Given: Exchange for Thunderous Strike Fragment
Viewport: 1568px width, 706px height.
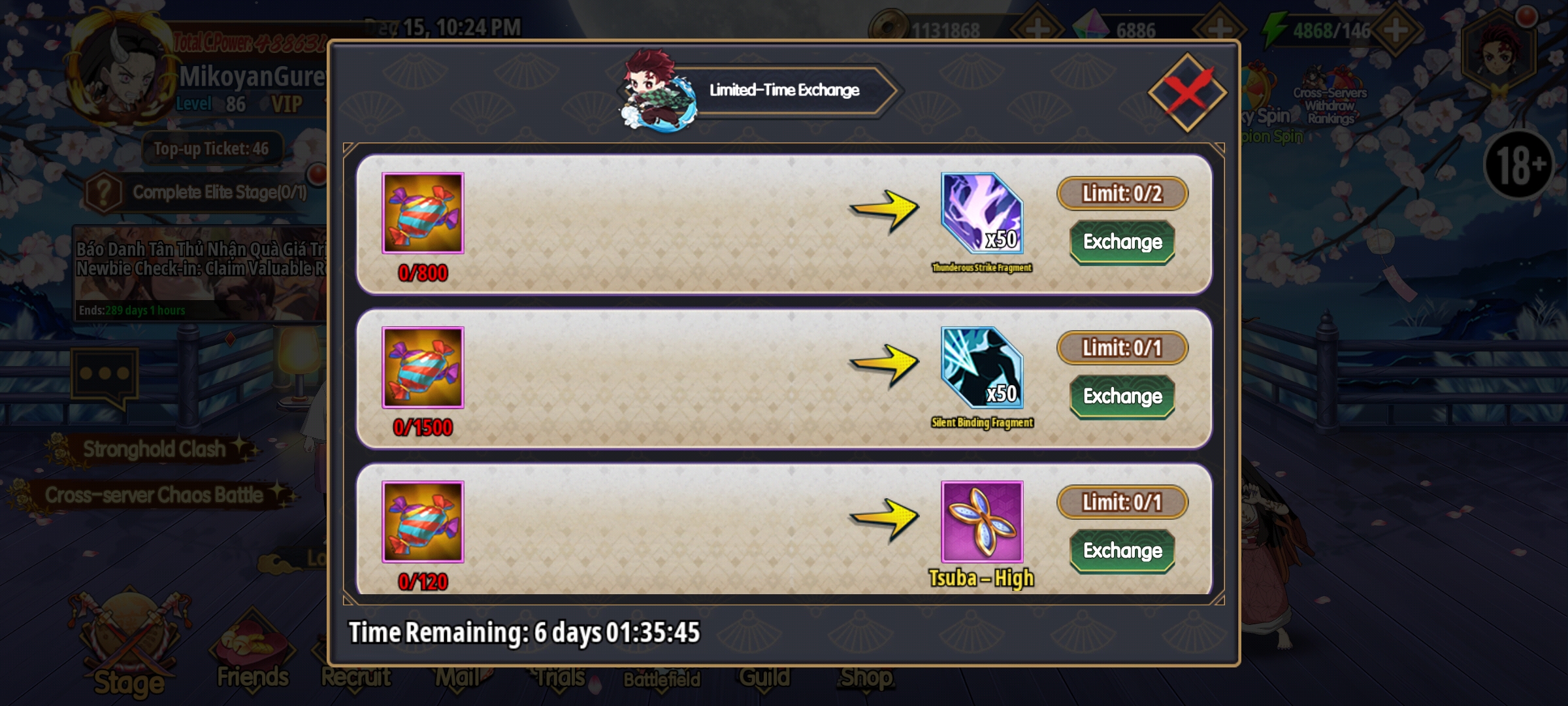Looking at the screenshot, I should [x=1122, y=242].
